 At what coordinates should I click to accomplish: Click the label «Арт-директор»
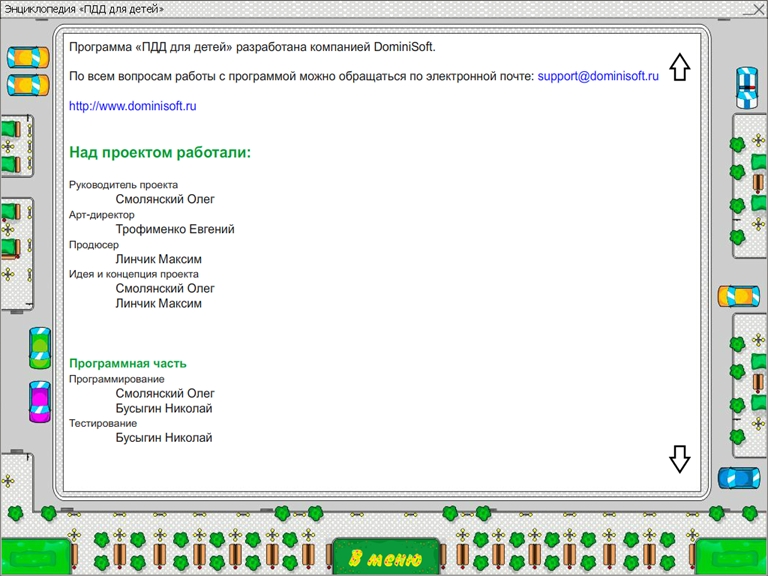[x=101, y=215]
